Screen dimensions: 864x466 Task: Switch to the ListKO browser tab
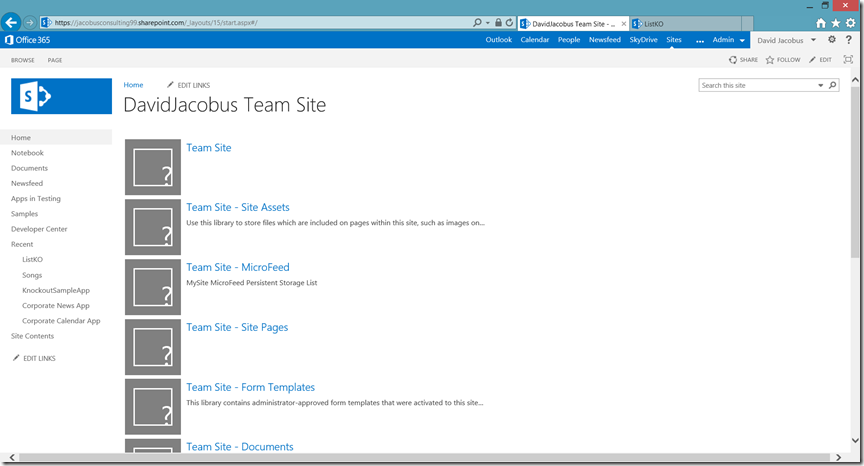point(685,24)
